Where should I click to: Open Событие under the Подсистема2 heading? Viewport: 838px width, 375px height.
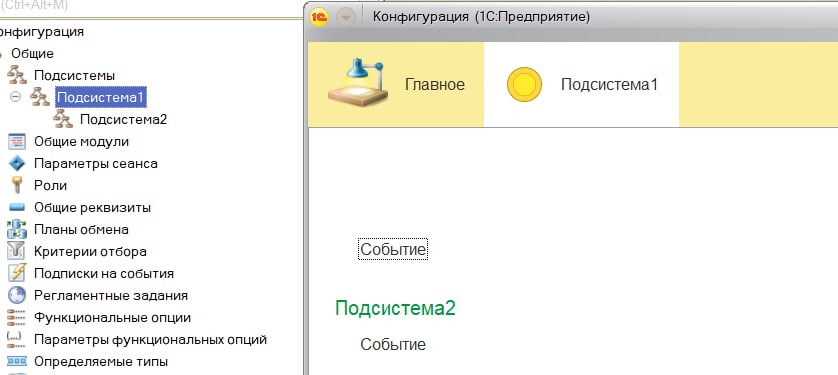point(393,345)
